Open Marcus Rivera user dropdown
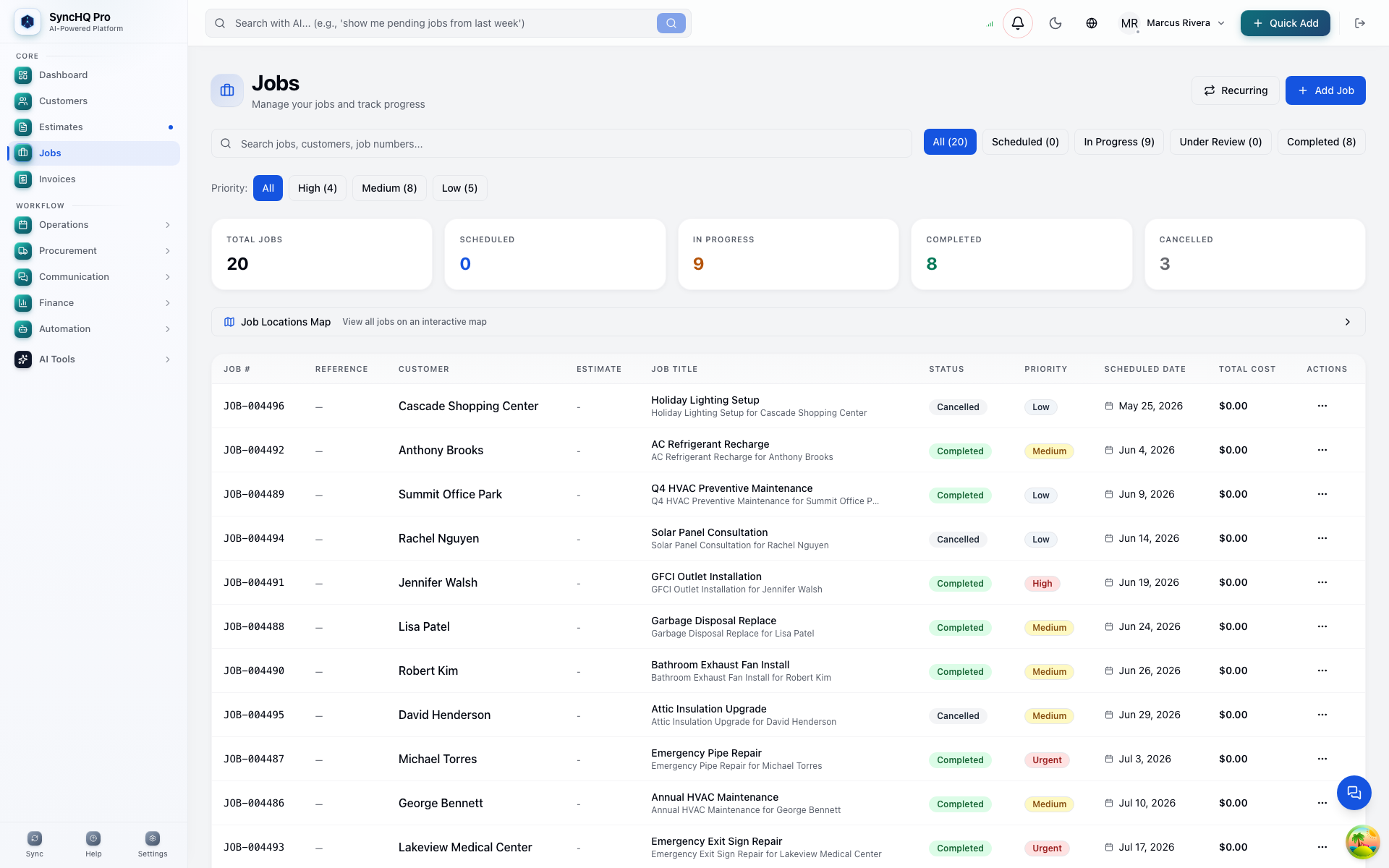1389x868 pixels. pyautogui.click(x=1172, y=23)
